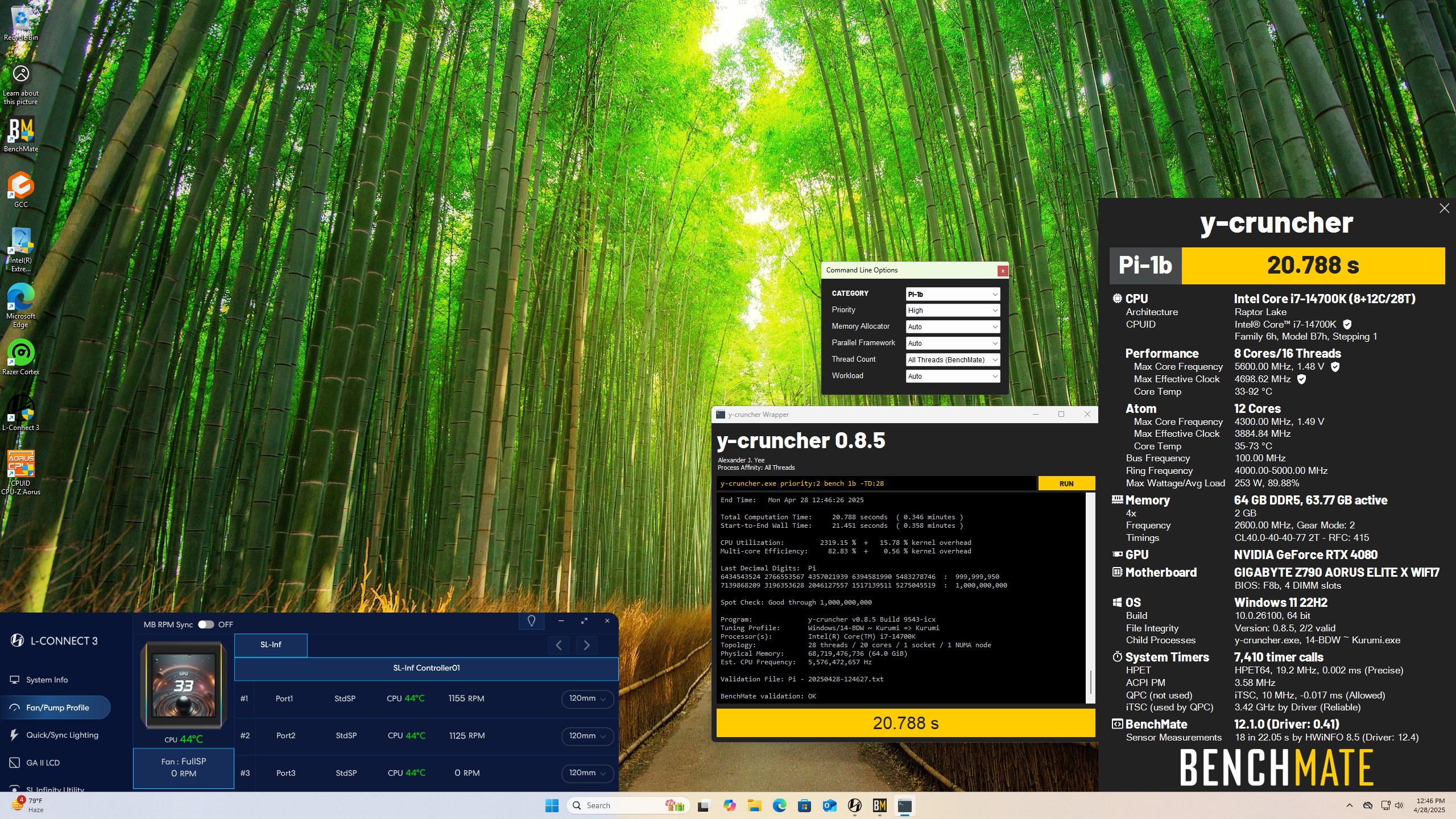Open Outlook from the taskbar

[829, 805]
